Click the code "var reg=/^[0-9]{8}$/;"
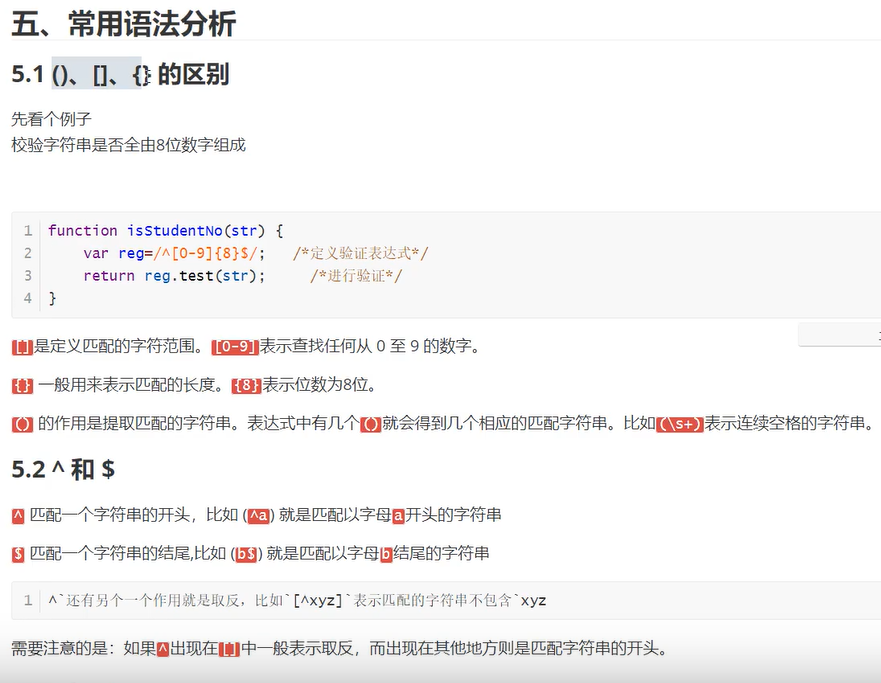The width and height of the screenshot is (881, 683). pyautogui.click(x=174, y=253)
